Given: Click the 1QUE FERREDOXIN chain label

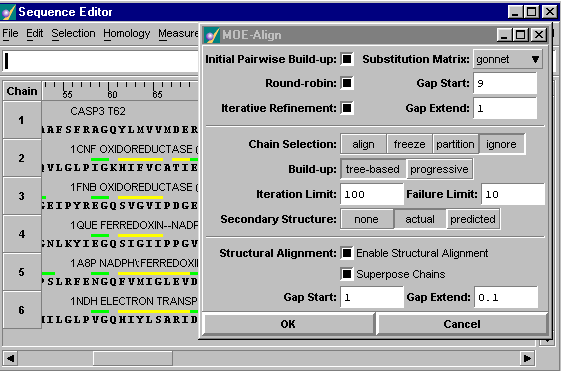Looking at the screenshot, I should pyautogui.click(x=134, y=225).
